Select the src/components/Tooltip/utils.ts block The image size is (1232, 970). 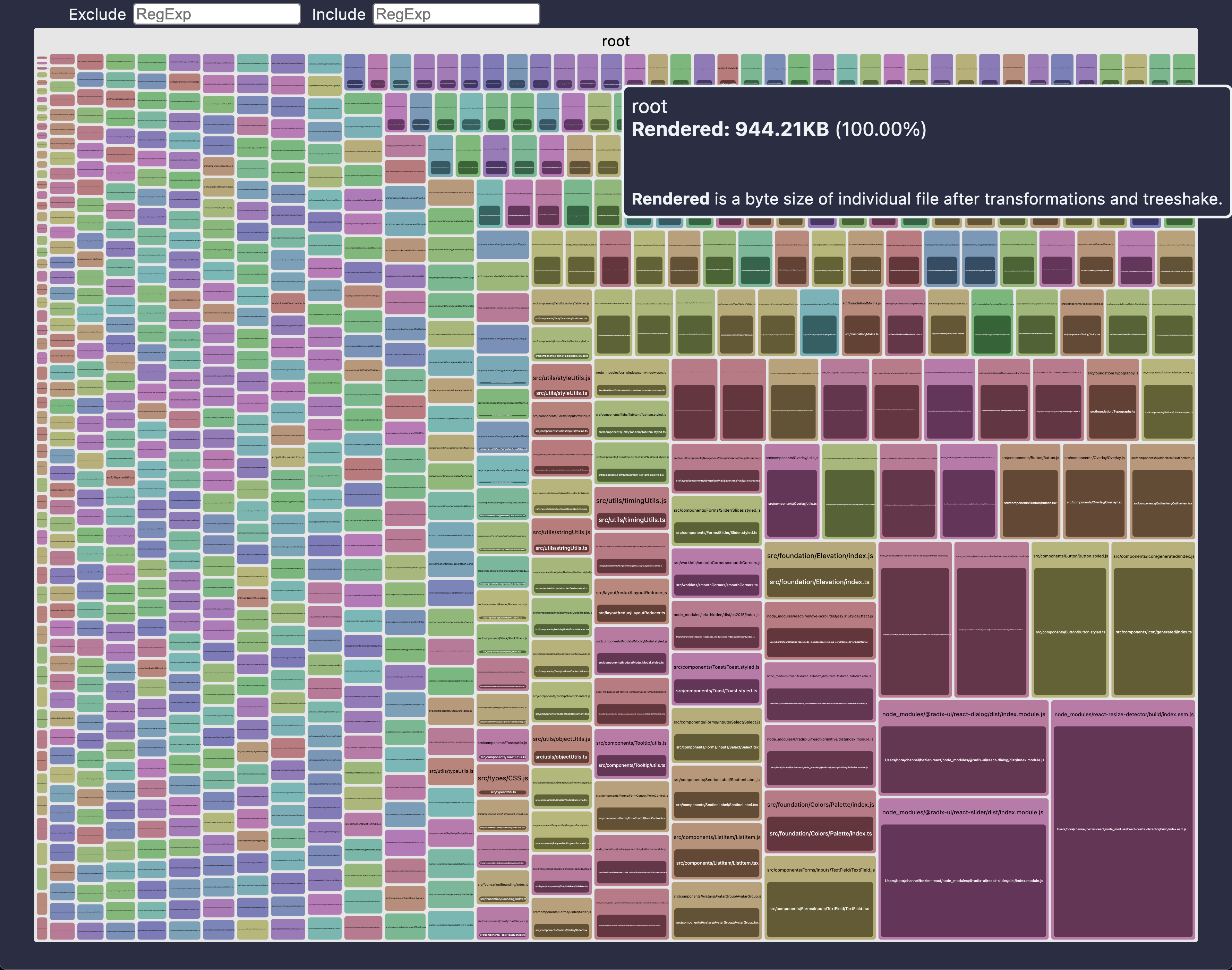(x=631, y=765)
